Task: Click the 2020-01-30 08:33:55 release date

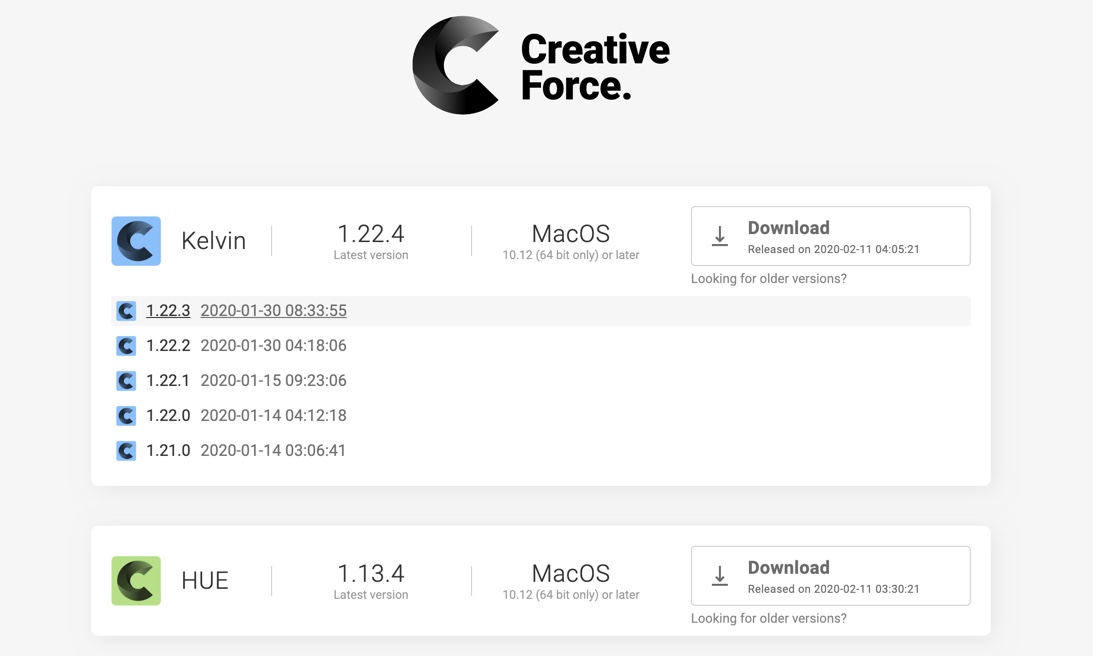Action: [273, 311]
